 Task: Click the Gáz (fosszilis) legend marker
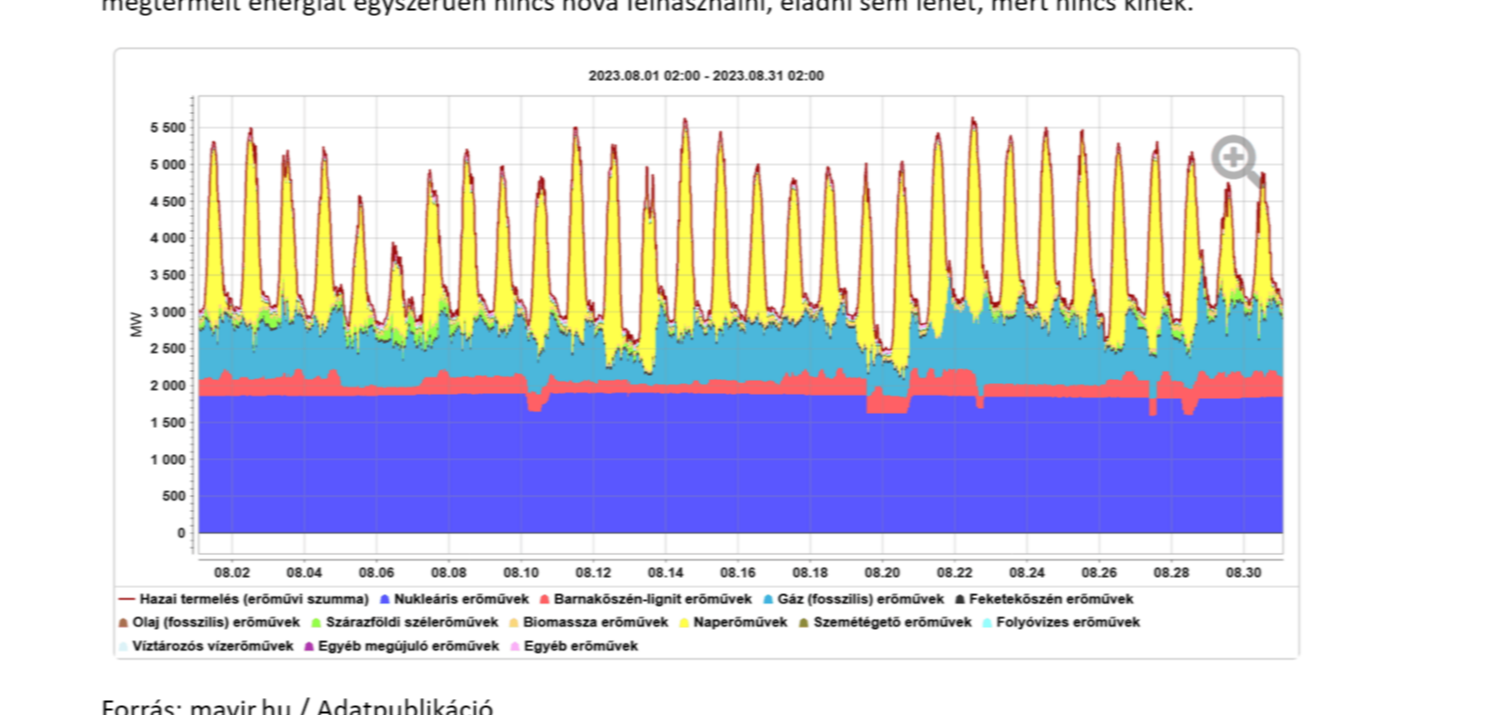[768, 600]
